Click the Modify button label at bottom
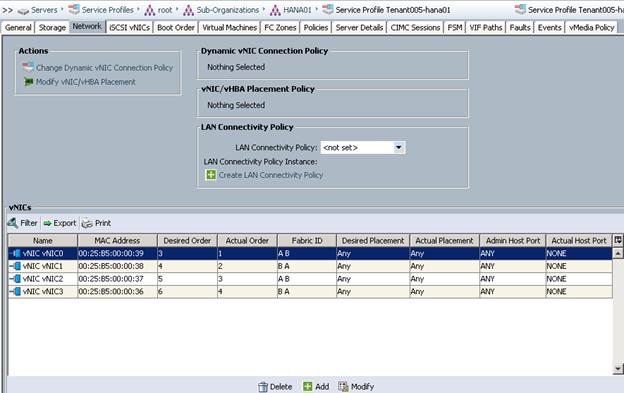 [x=362, y=387]
